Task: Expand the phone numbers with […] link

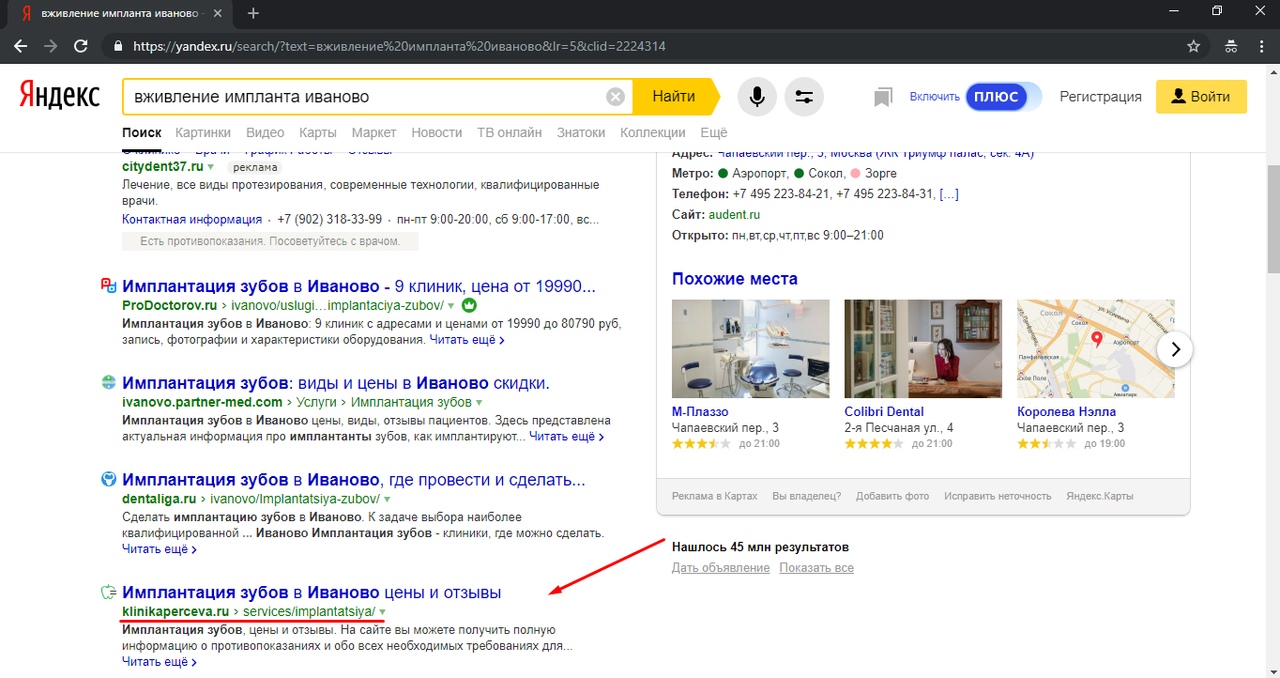Action: point(949,194)
